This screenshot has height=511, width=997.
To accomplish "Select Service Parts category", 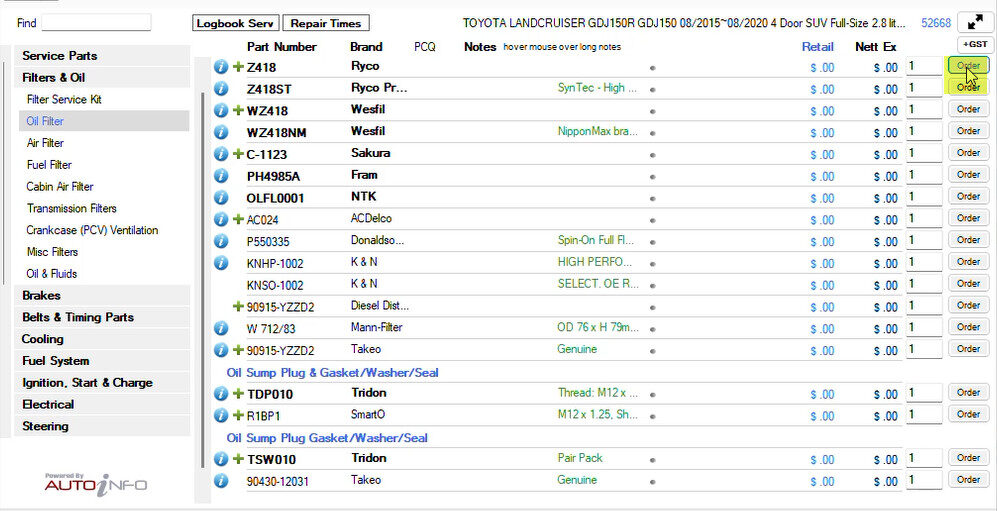I will [104, 56].
